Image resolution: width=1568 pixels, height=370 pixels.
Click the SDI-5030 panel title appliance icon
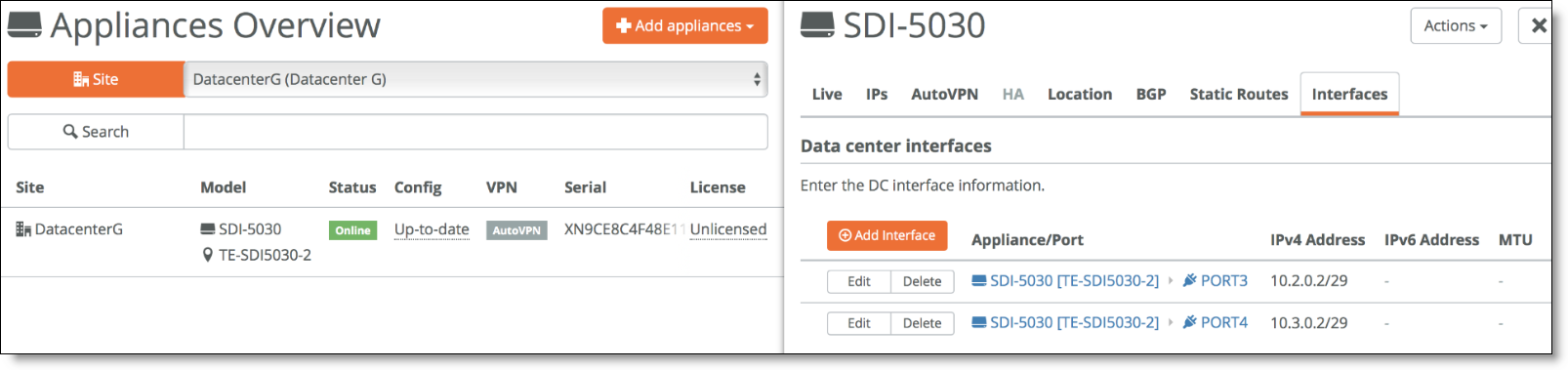pos(818,25)
